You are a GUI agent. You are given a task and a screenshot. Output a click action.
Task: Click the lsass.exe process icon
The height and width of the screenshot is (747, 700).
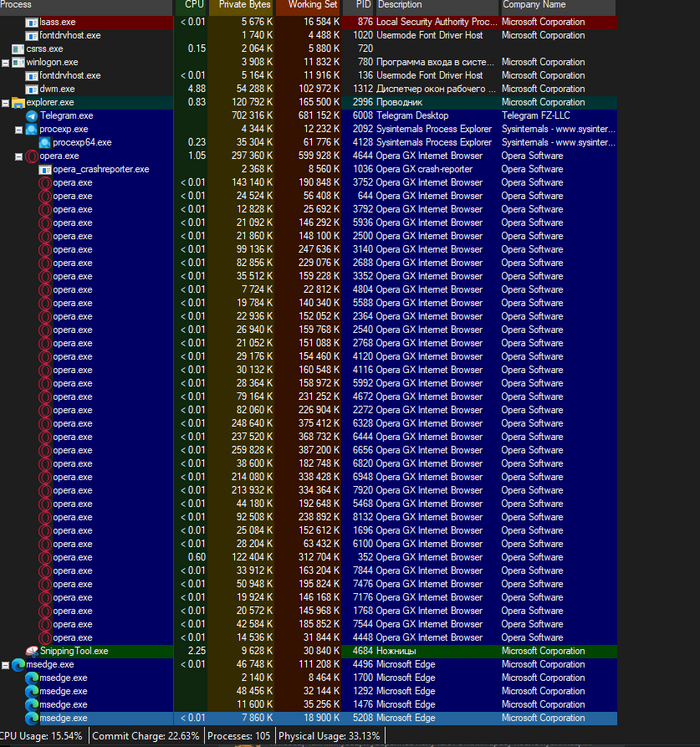point(32,21)
